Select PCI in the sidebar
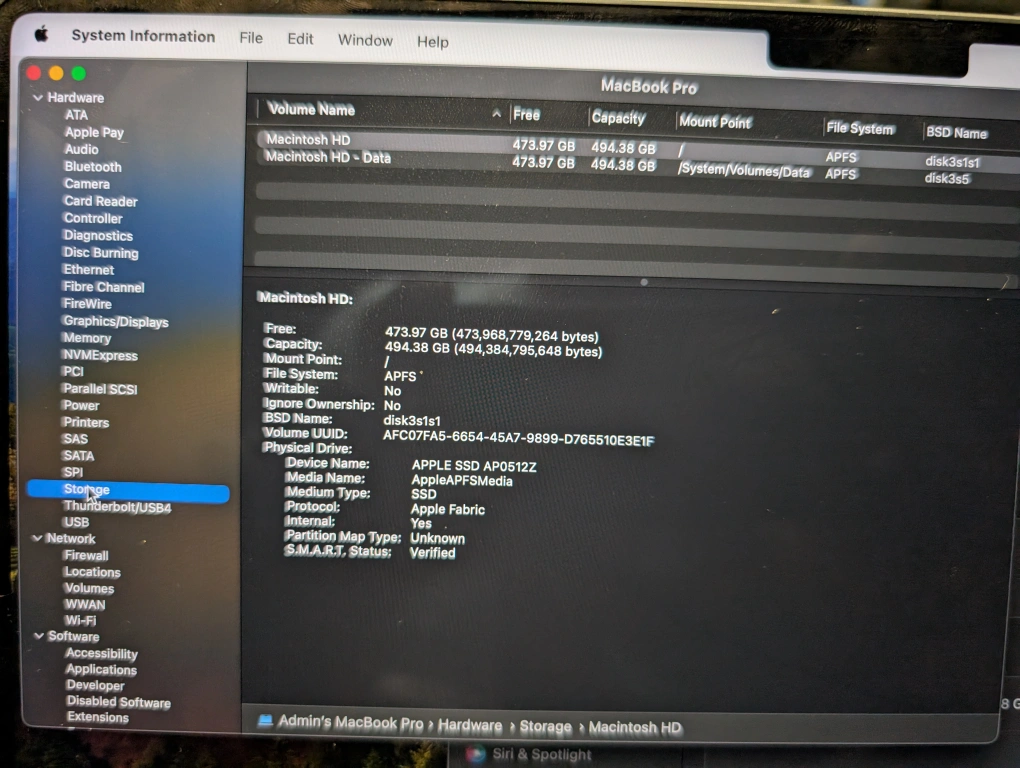The image size is (1020, 768). click(73, 372)
